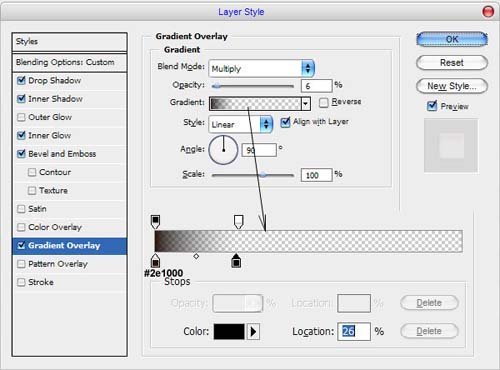The height and width of the screenshot is (370, 500).
Task: Open the Blend Mode Multiply dropdown
Action: point(261,68)
